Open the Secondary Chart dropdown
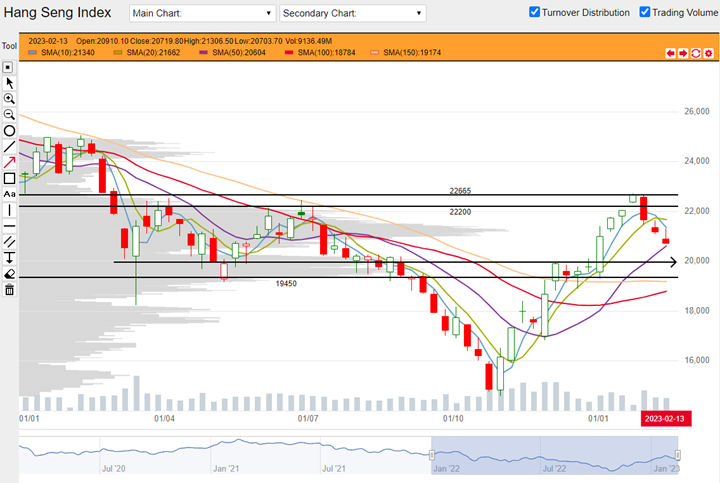The width and height of the screenshot is (720, 483). [353, 13]
